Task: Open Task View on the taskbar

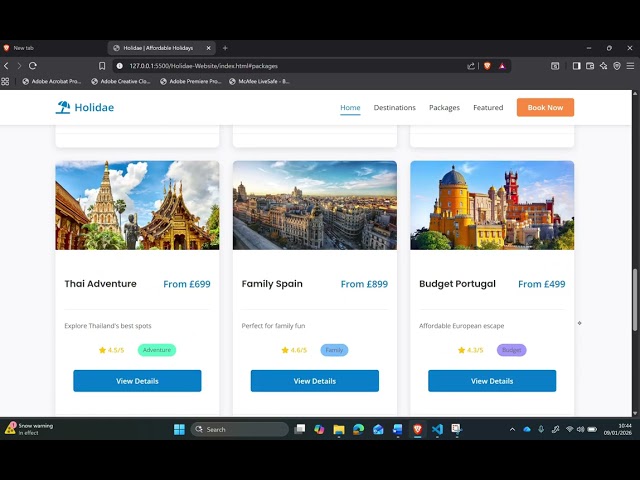Action: (x=300, y=429)
